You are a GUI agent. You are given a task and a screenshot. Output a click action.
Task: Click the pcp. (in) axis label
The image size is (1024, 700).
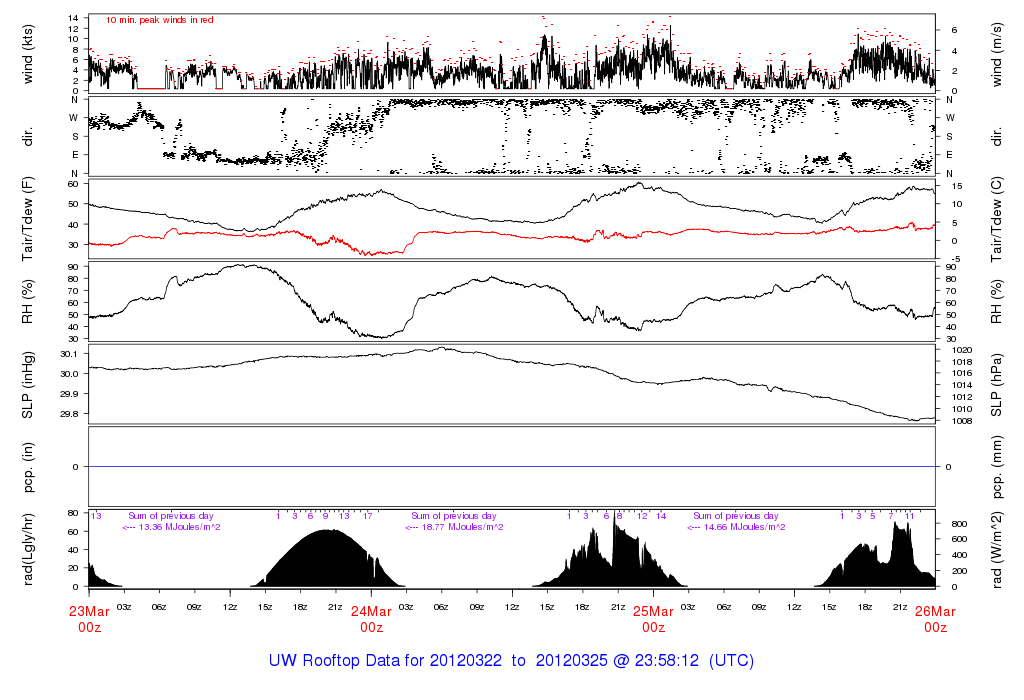click(28, 466)
